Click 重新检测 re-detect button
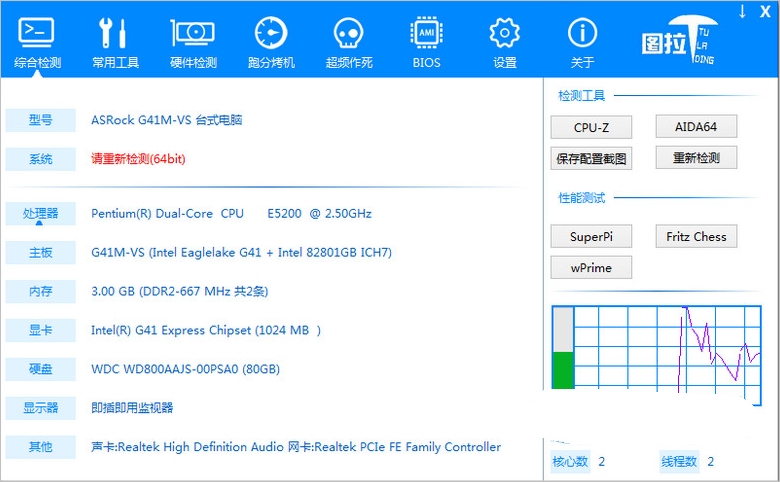This screenshot has width=780, height=482. pos(696,158)
